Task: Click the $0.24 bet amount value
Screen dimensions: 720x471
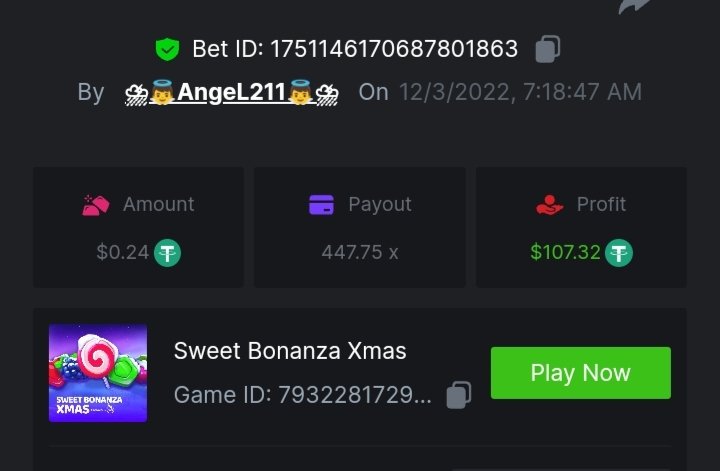Action: 122,253
